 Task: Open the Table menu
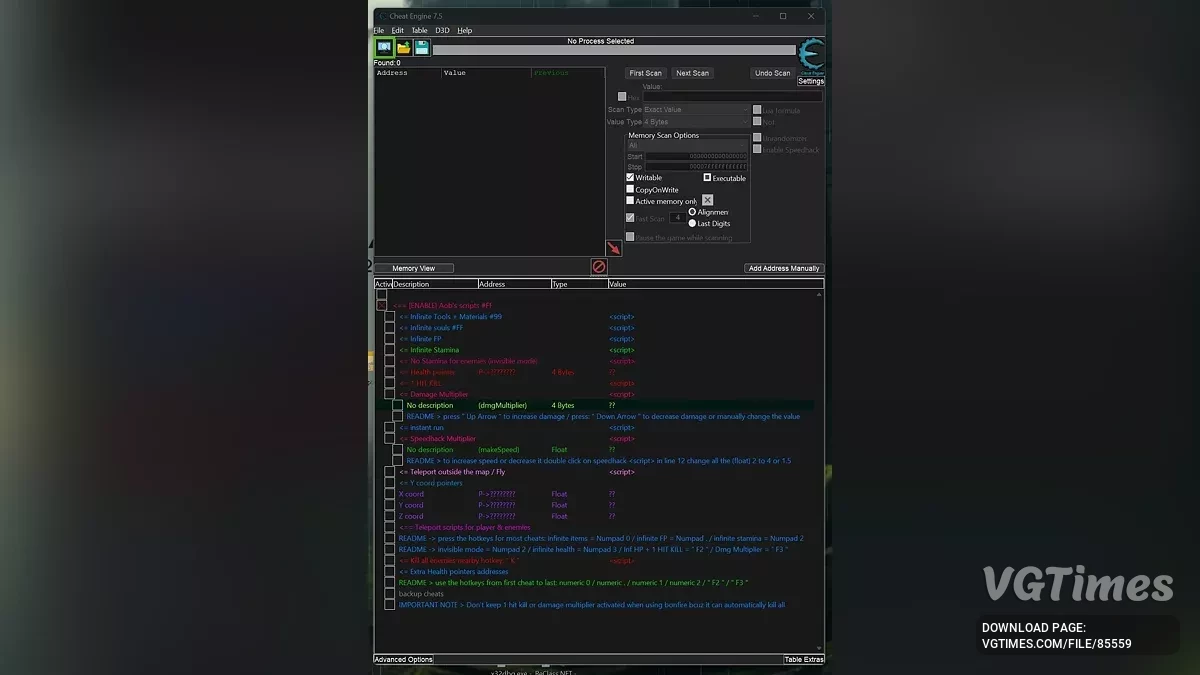tap(420, 30)
